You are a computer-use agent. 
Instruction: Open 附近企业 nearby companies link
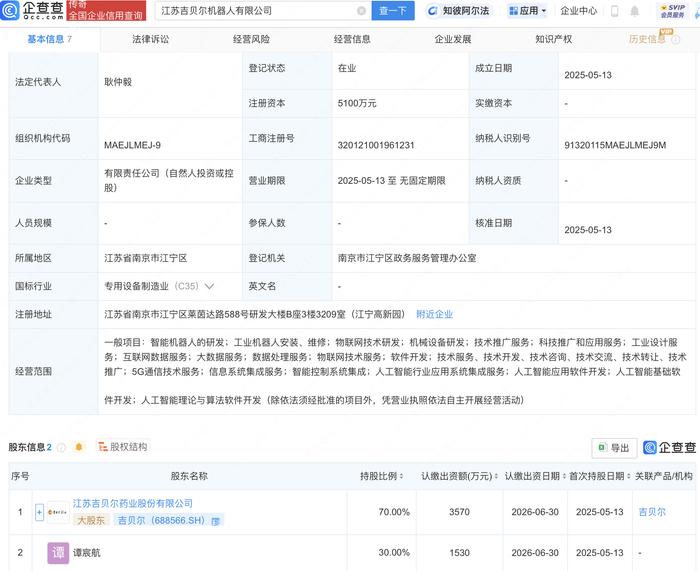tap(434, 314)
